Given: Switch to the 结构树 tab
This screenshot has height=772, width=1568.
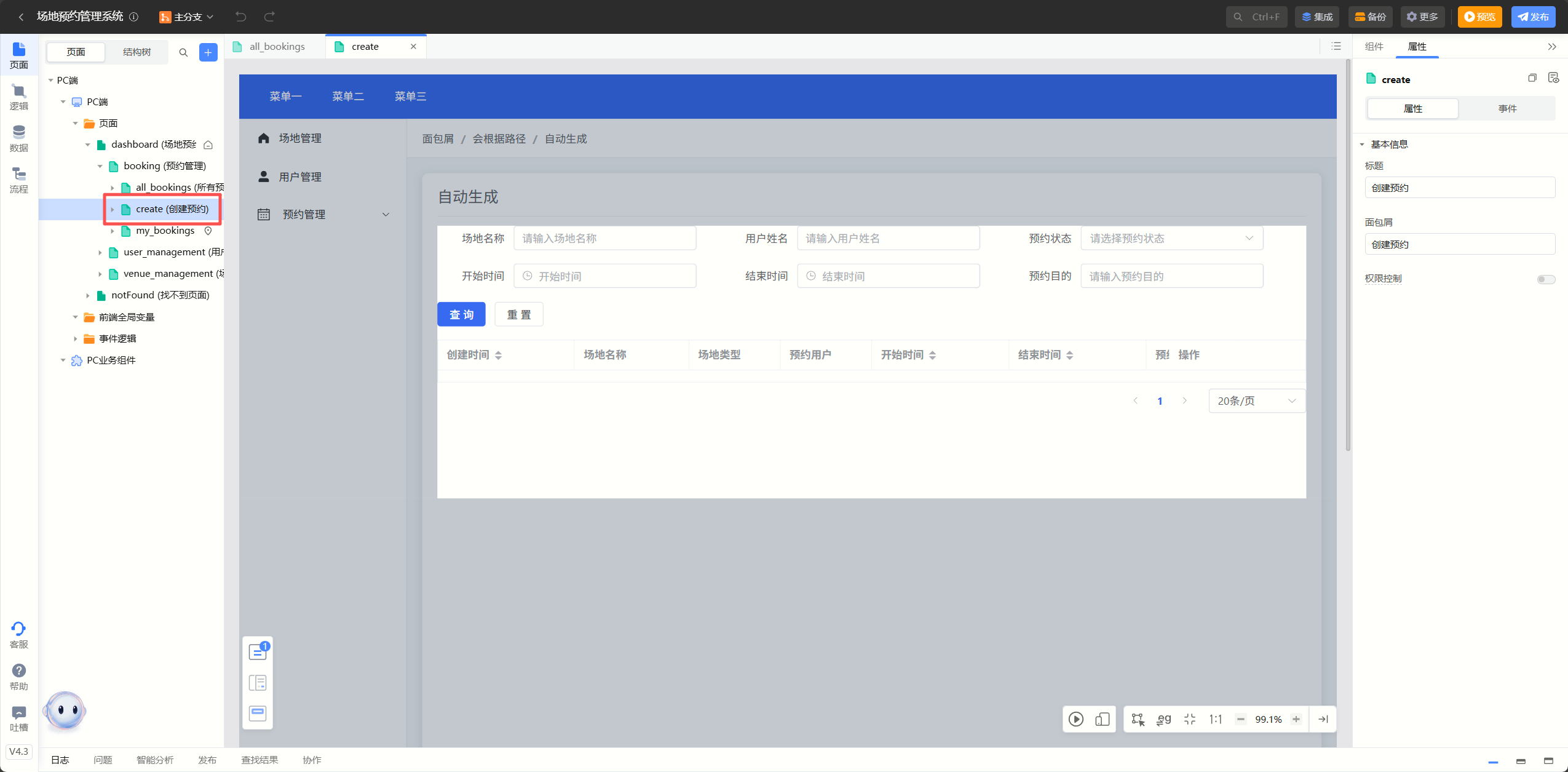Looking at the screenshot, I should point(137,52).
